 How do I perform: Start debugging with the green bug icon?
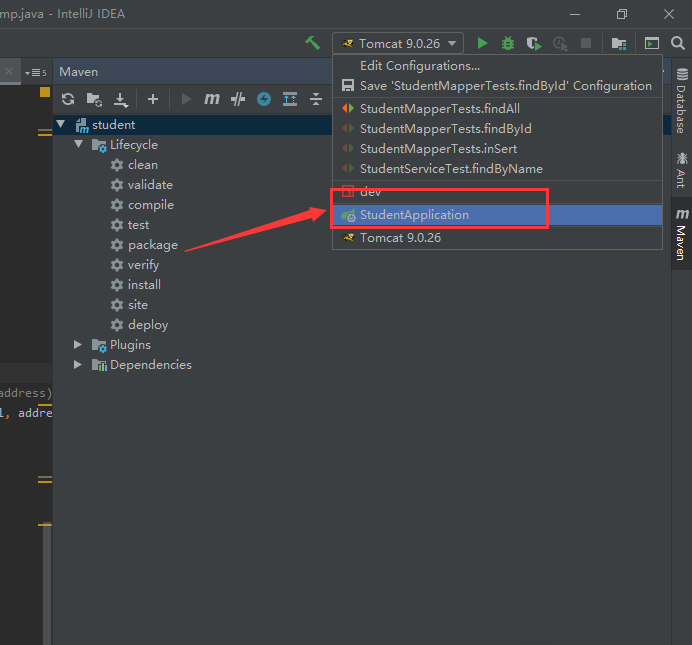coord(508,43)
